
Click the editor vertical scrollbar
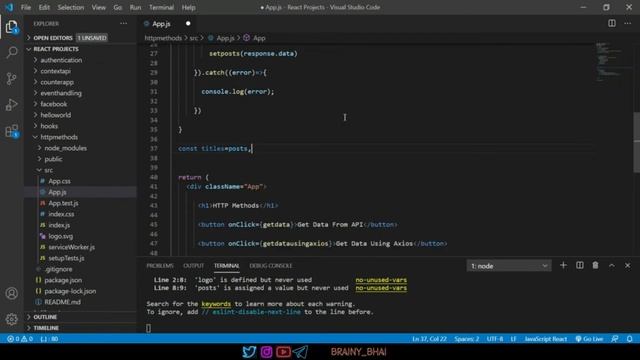[x=636, y=141]
